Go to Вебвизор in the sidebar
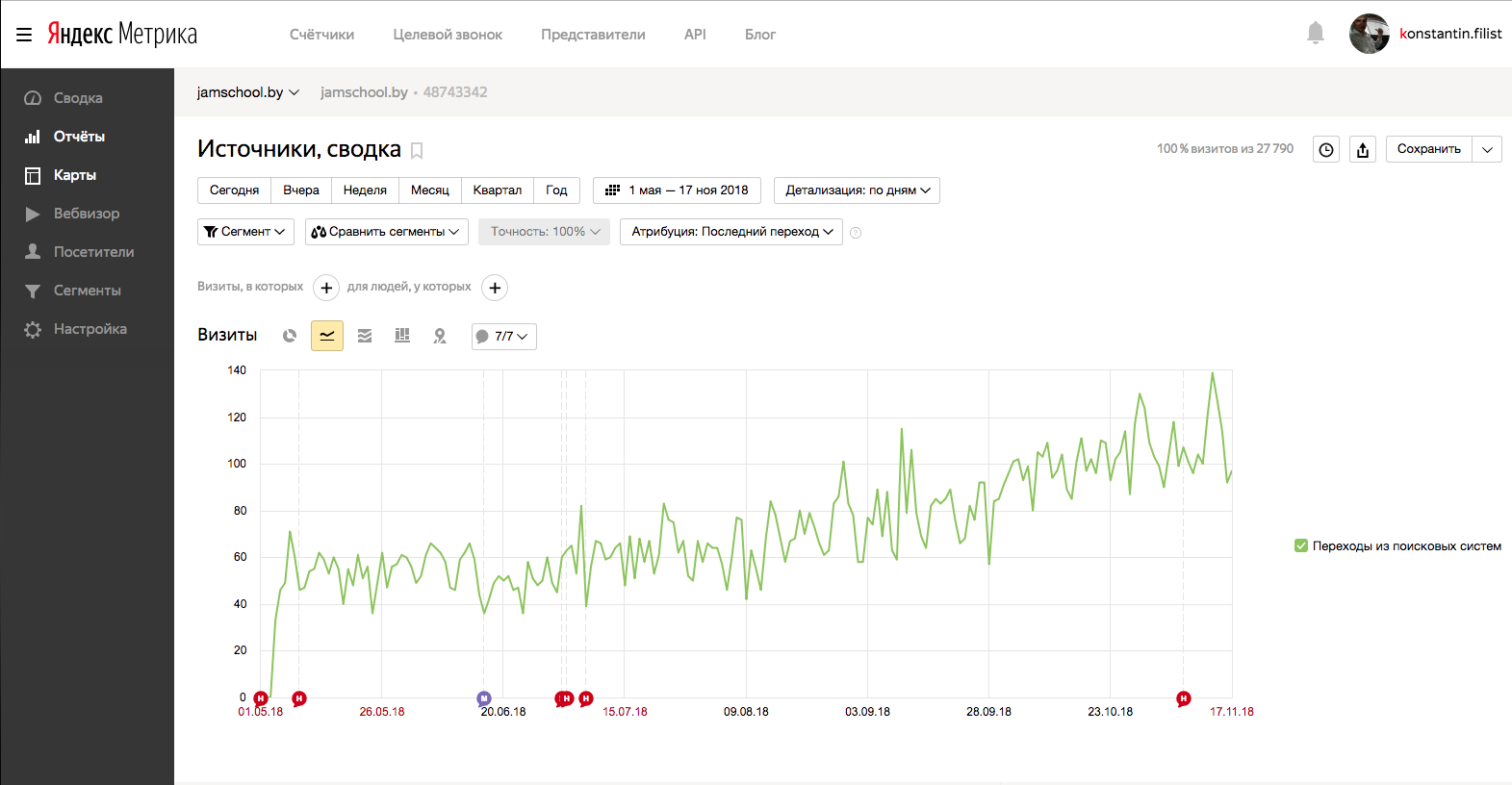 pos(87,214)
